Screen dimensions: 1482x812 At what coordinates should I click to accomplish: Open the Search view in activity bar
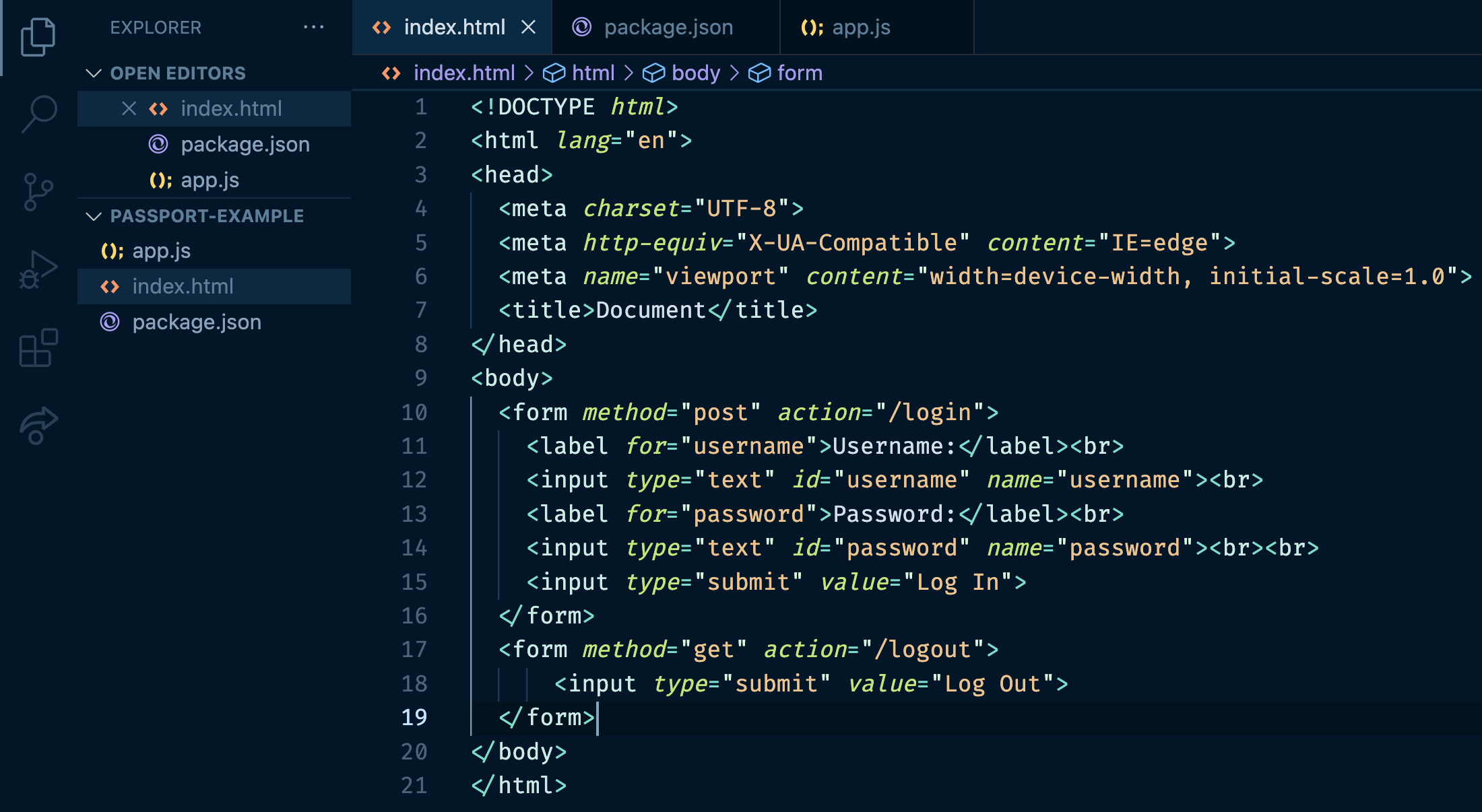(x=39, y=113)
